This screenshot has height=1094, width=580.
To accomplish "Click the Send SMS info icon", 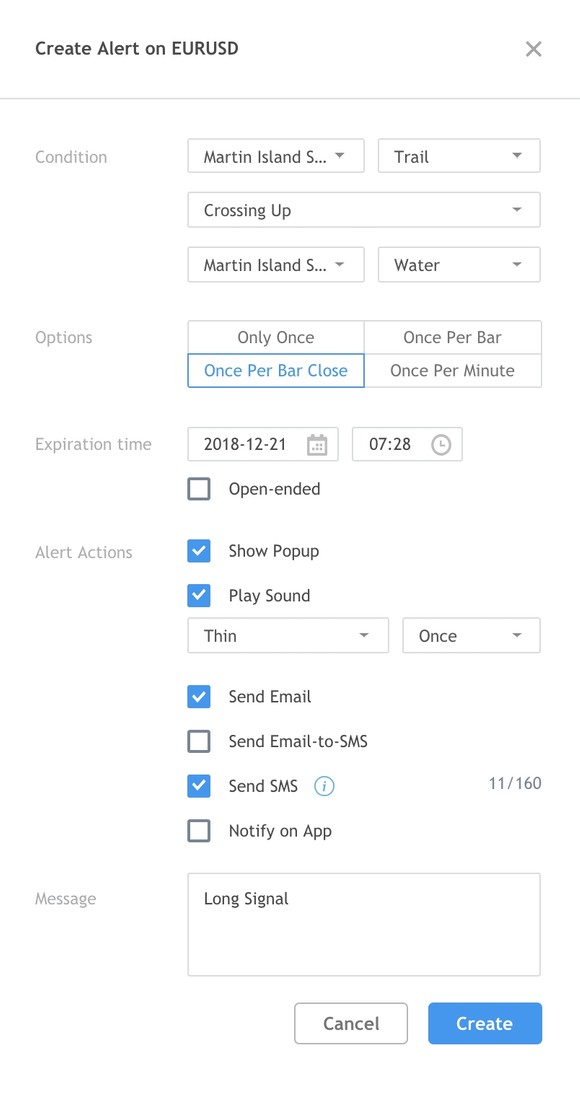I will (324, 786).
